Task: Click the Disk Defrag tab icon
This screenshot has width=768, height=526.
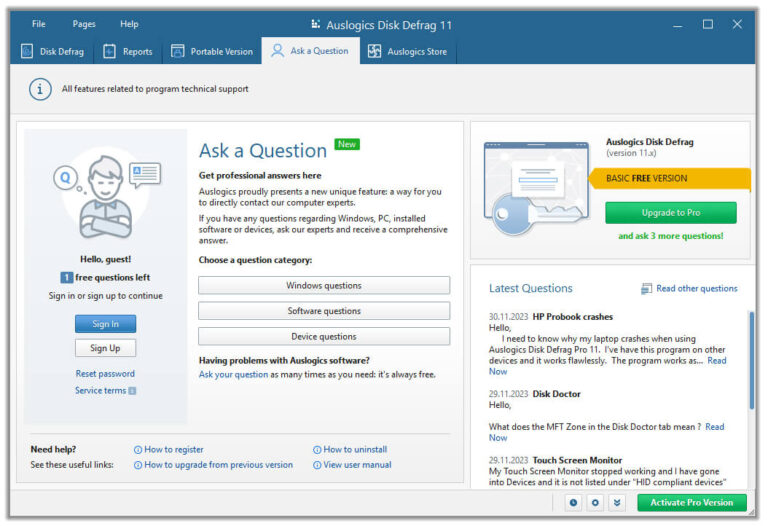Action: coord(27,51)
